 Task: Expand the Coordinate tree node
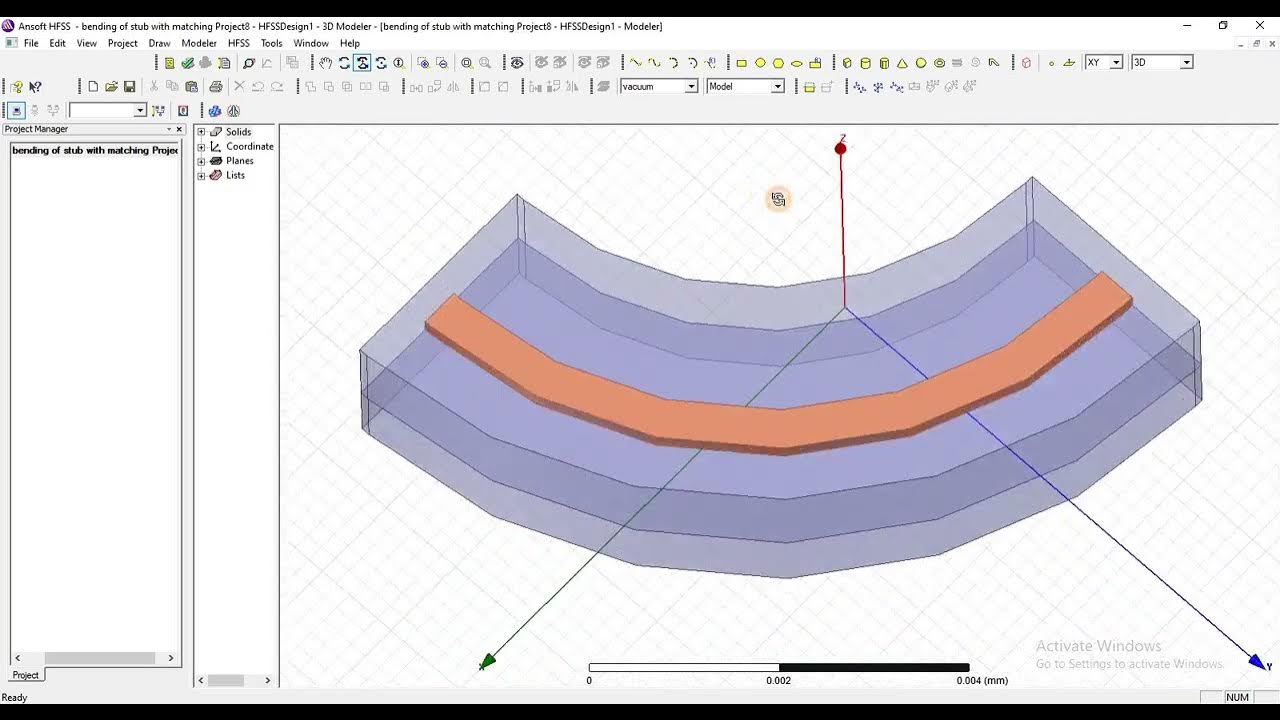click(x=201, y=147)
